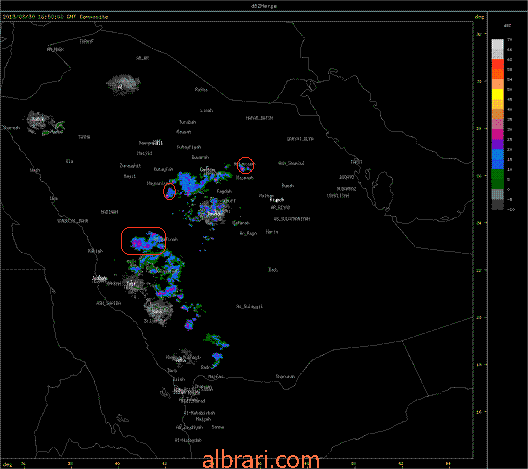Click the magenta band in the color legend
This screenshot has width=528, height=469.
point(498,134)
